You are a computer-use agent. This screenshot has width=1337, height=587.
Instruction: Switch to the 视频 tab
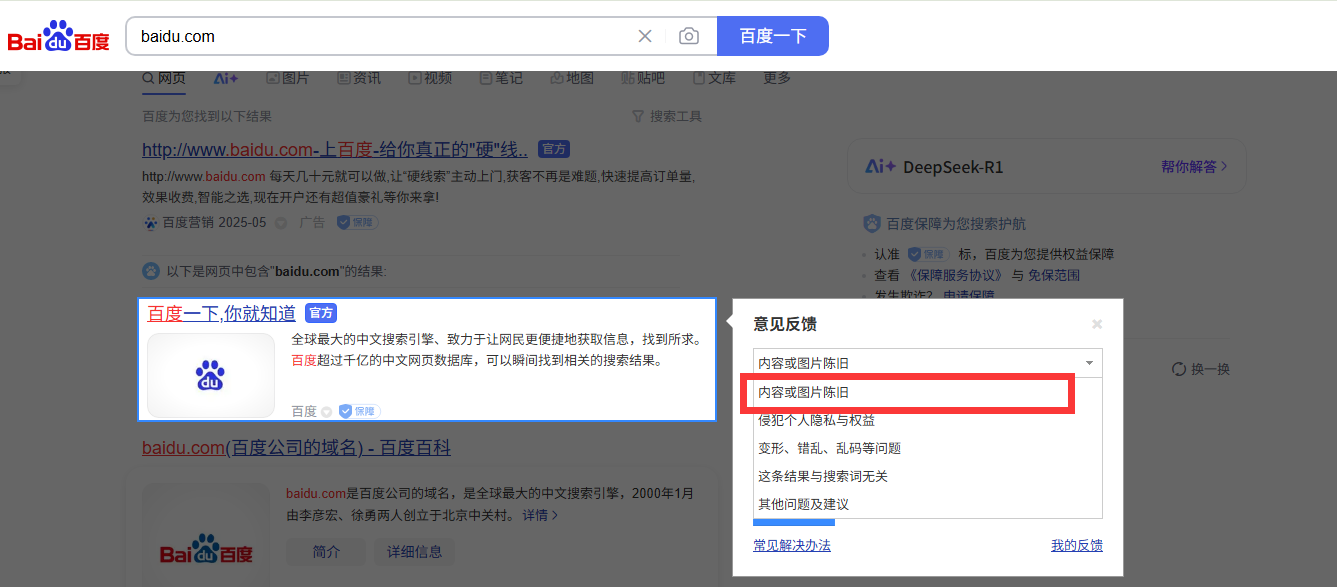pyautogui.click(x=430, y=78)
